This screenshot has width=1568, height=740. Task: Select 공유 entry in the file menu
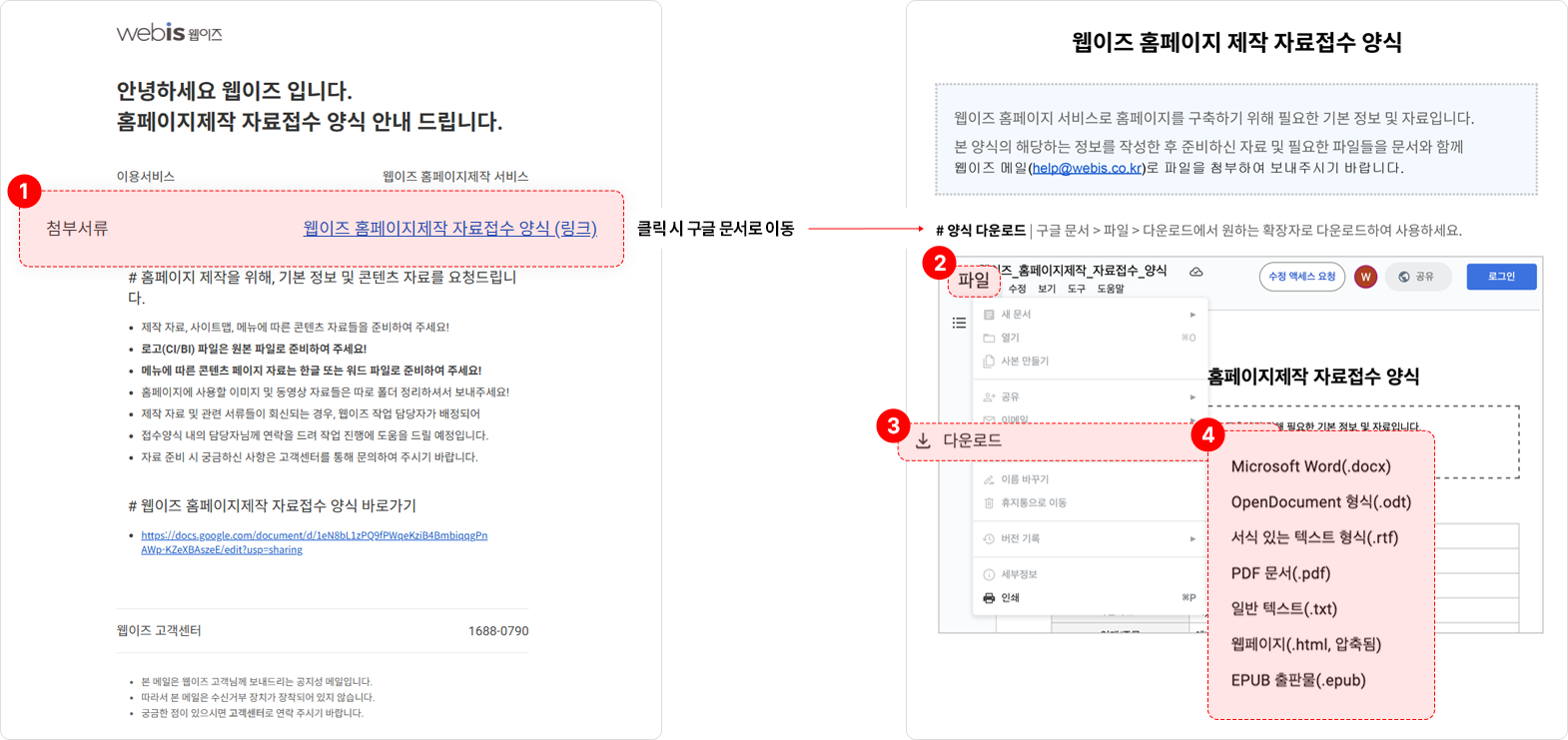[1090, 396]
